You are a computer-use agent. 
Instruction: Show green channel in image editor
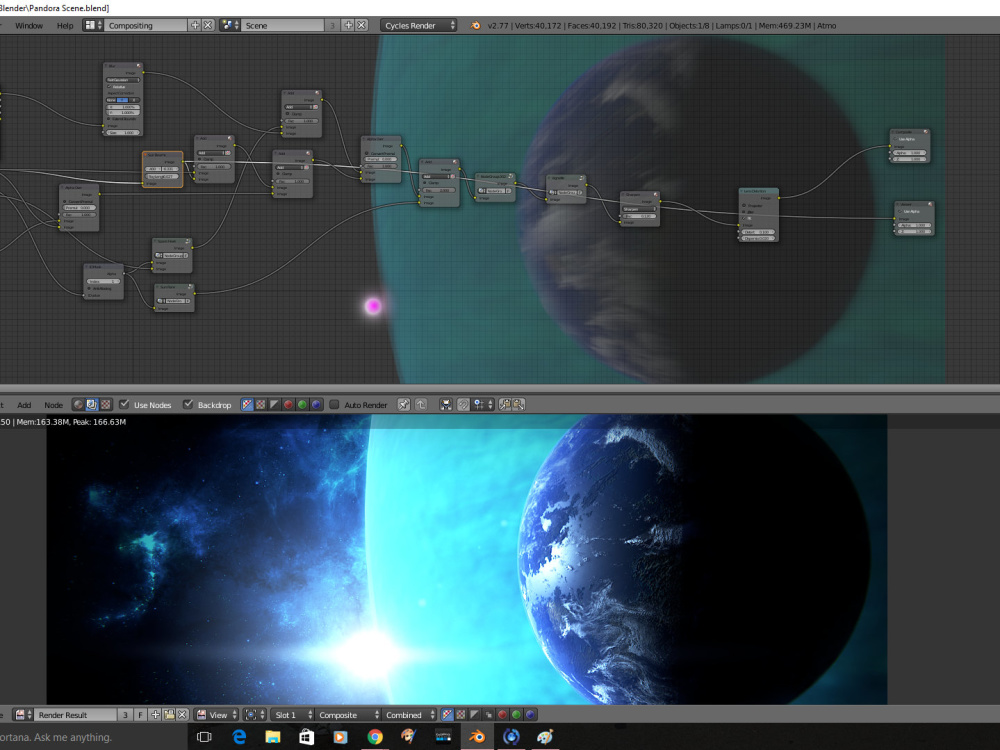[516, 715]
